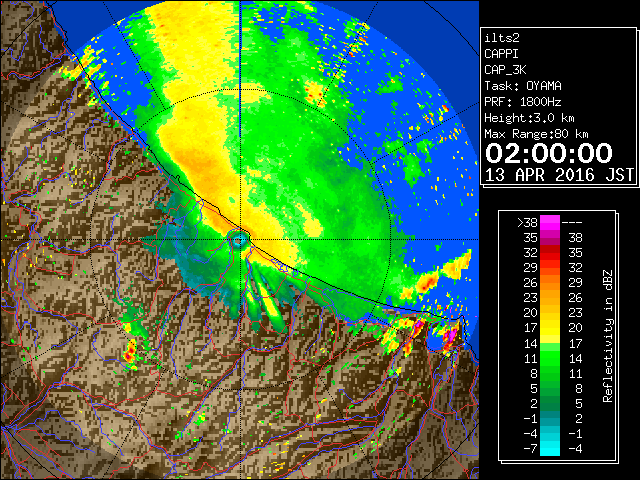Pick the teal swatch in the -1 to 2 row
640x480 pixels.
pyautogui.click(x=550, y=419)
